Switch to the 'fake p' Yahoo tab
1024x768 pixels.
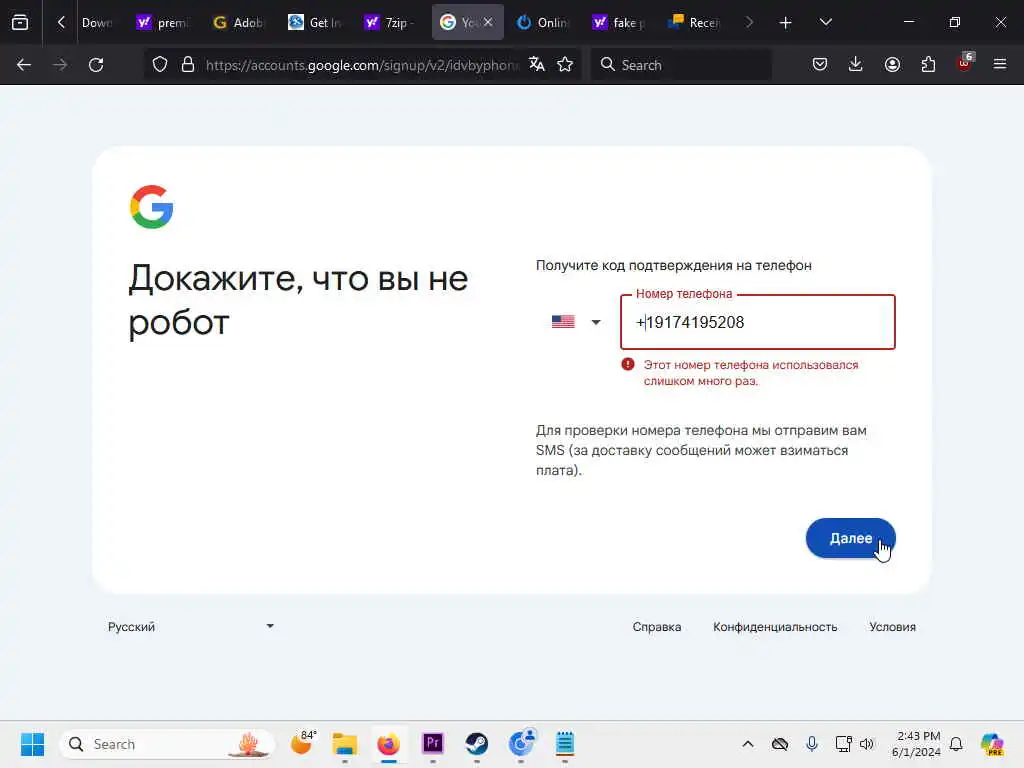(618, 23)
